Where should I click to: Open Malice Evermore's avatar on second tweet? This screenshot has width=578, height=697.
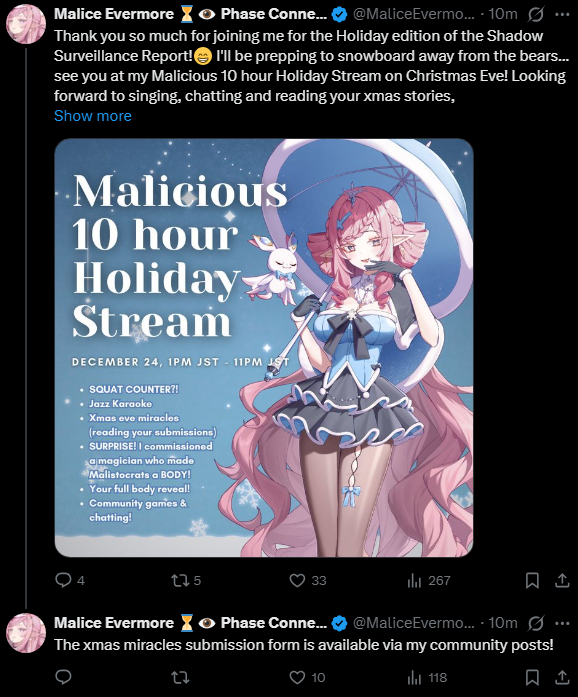tap(26, 633)
